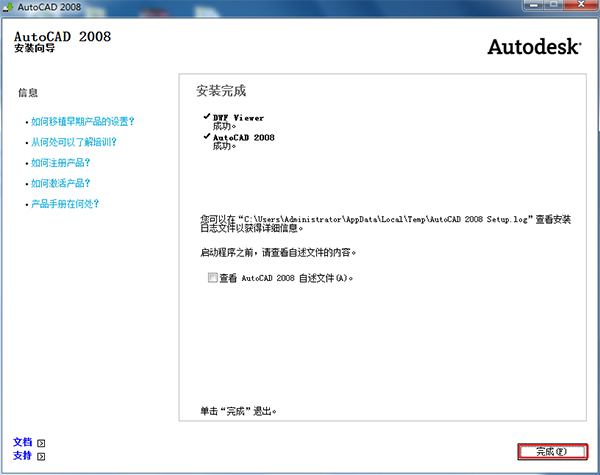The width and height of the screenshot is (600, 475).
Task: Click the arrow icon next to 文档
Action: [x=41, y=442]
